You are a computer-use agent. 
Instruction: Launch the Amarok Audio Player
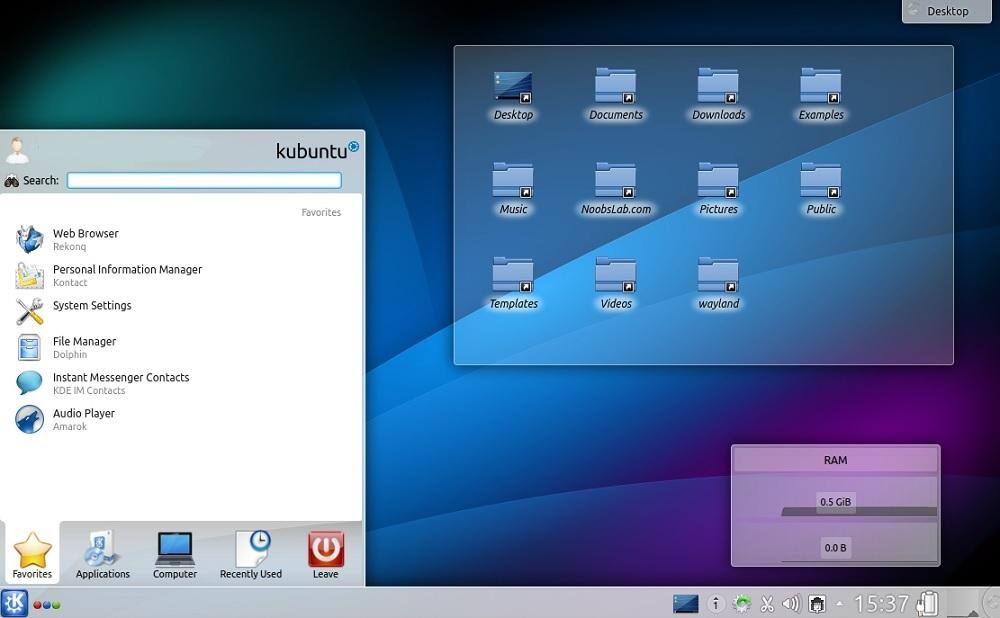(x=83, y=419)
